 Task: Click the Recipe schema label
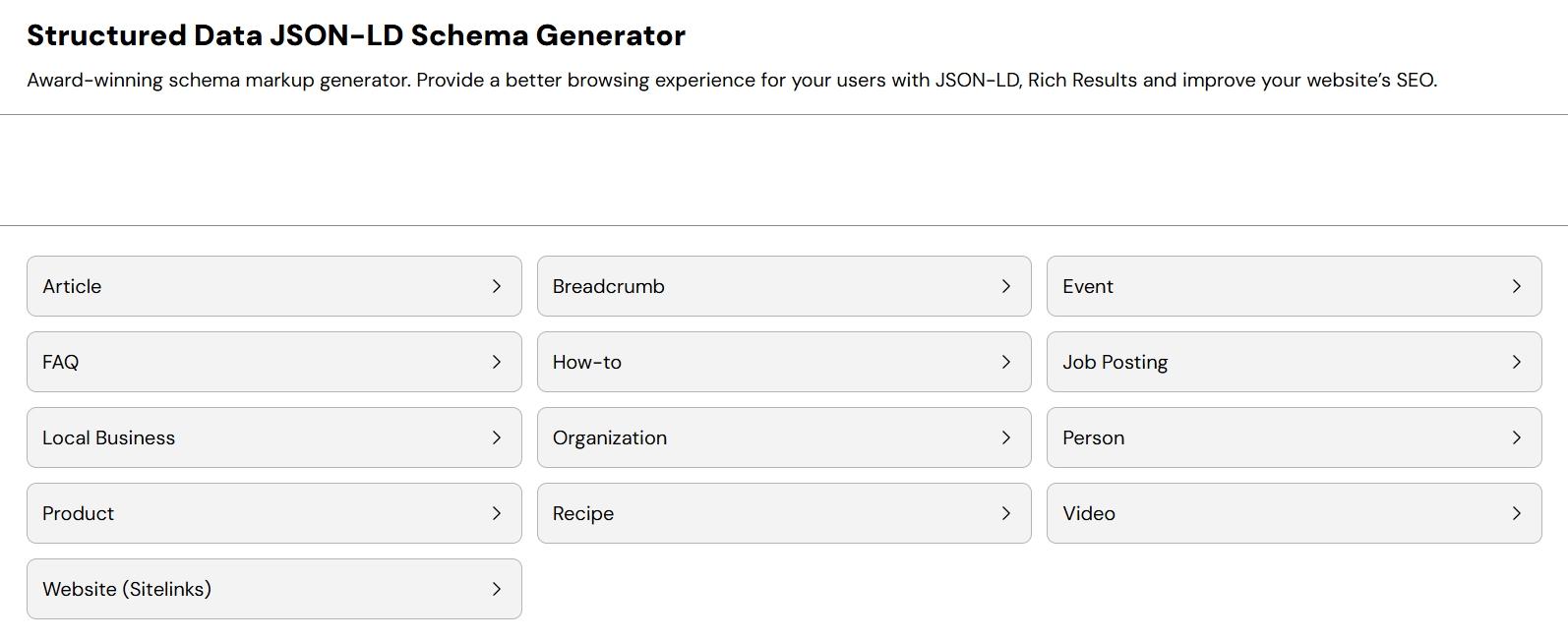[x=583, y=513]
